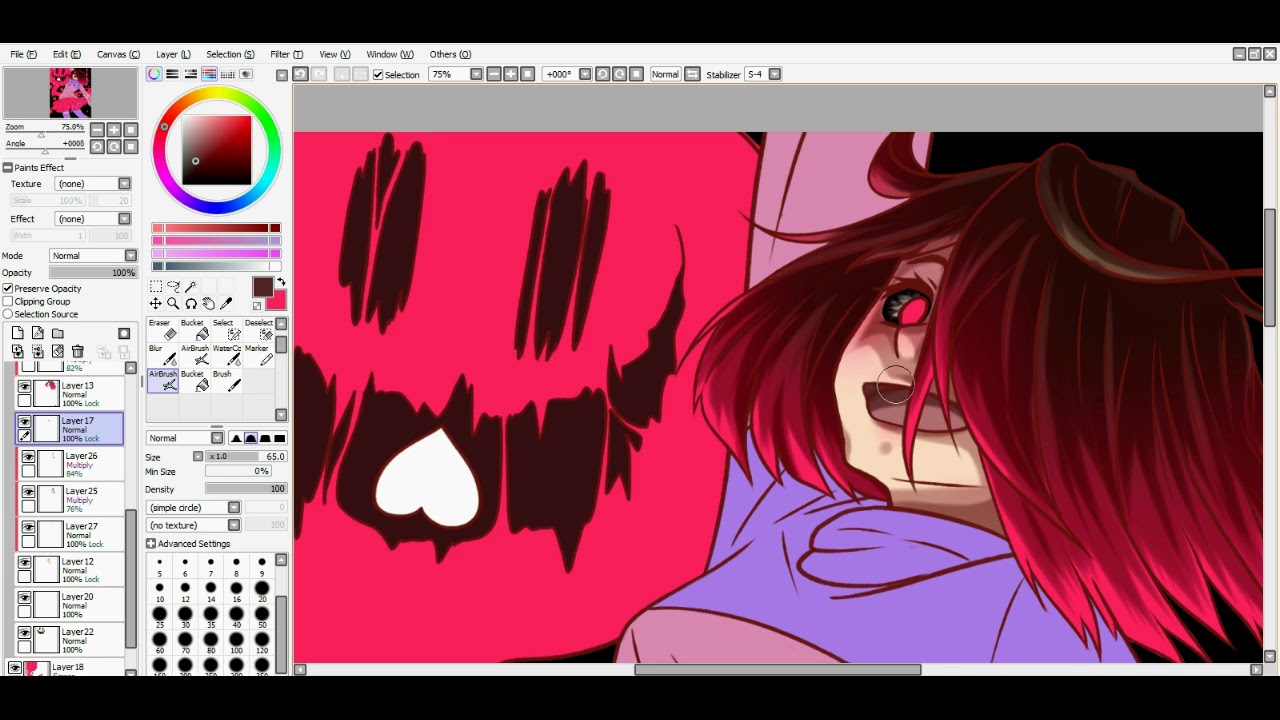1280x720 pixels.
Task: Create a new linework layer
Action: pyautogui.click(x=38, y=333)
